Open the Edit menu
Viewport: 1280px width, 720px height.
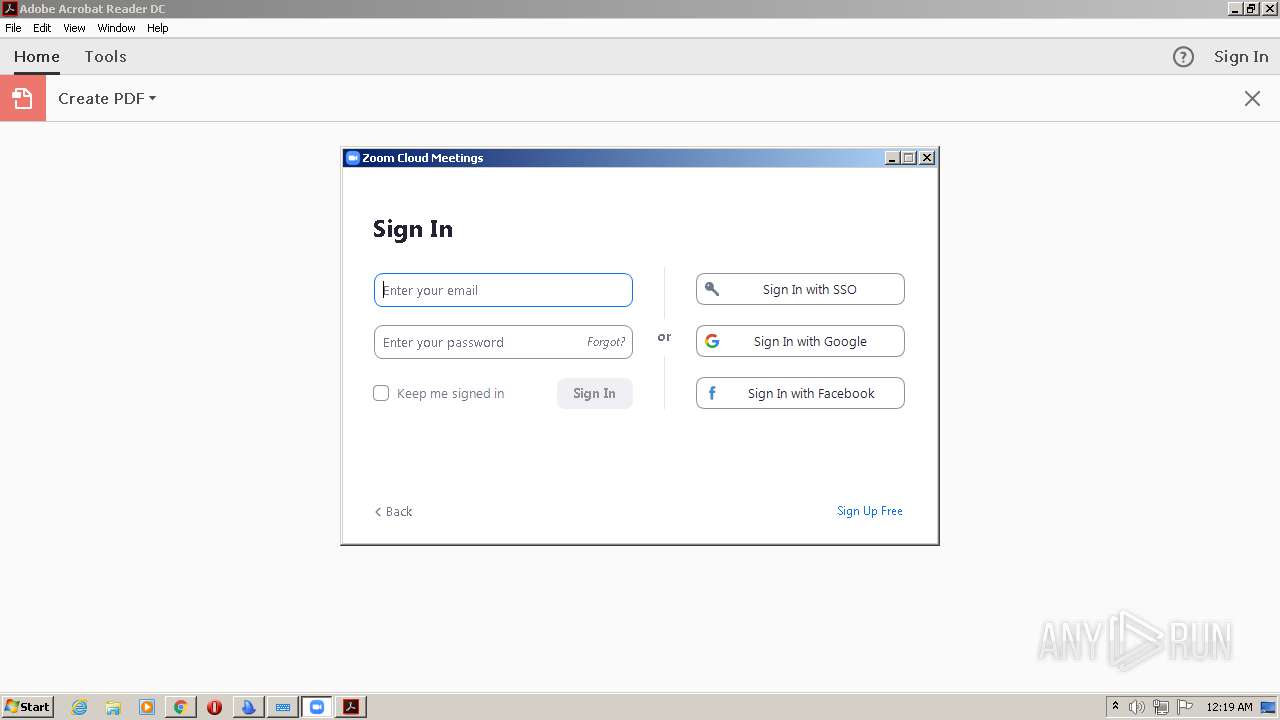click(42, 28)
